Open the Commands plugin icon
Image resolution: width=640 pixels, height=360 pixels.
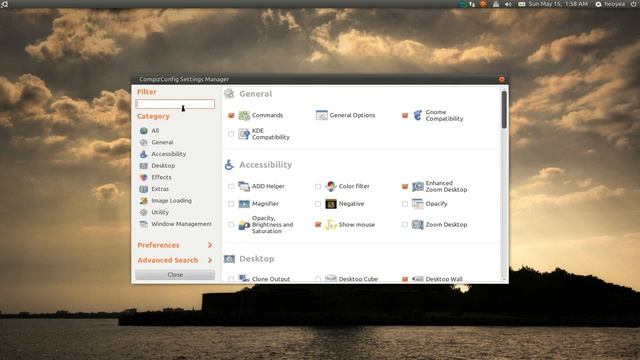[x=244, y=116]
